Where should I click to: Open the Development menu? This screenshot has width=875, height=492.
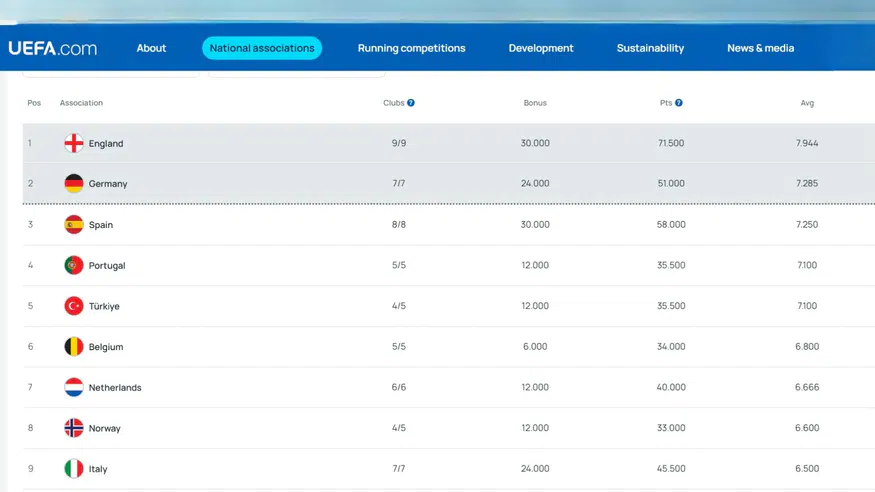pyautogui.click(x=541, y=48)
